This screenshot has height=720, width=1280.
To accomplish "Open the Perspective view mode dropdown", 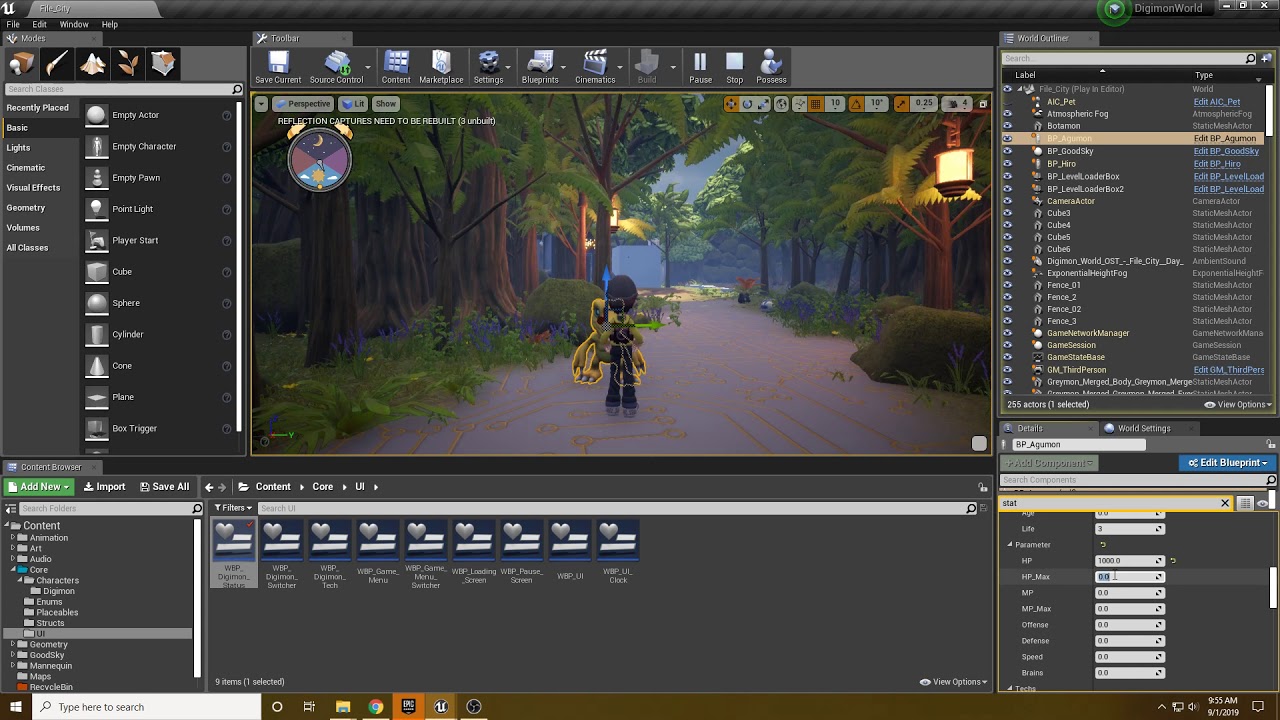I will [x=302, y=104].
